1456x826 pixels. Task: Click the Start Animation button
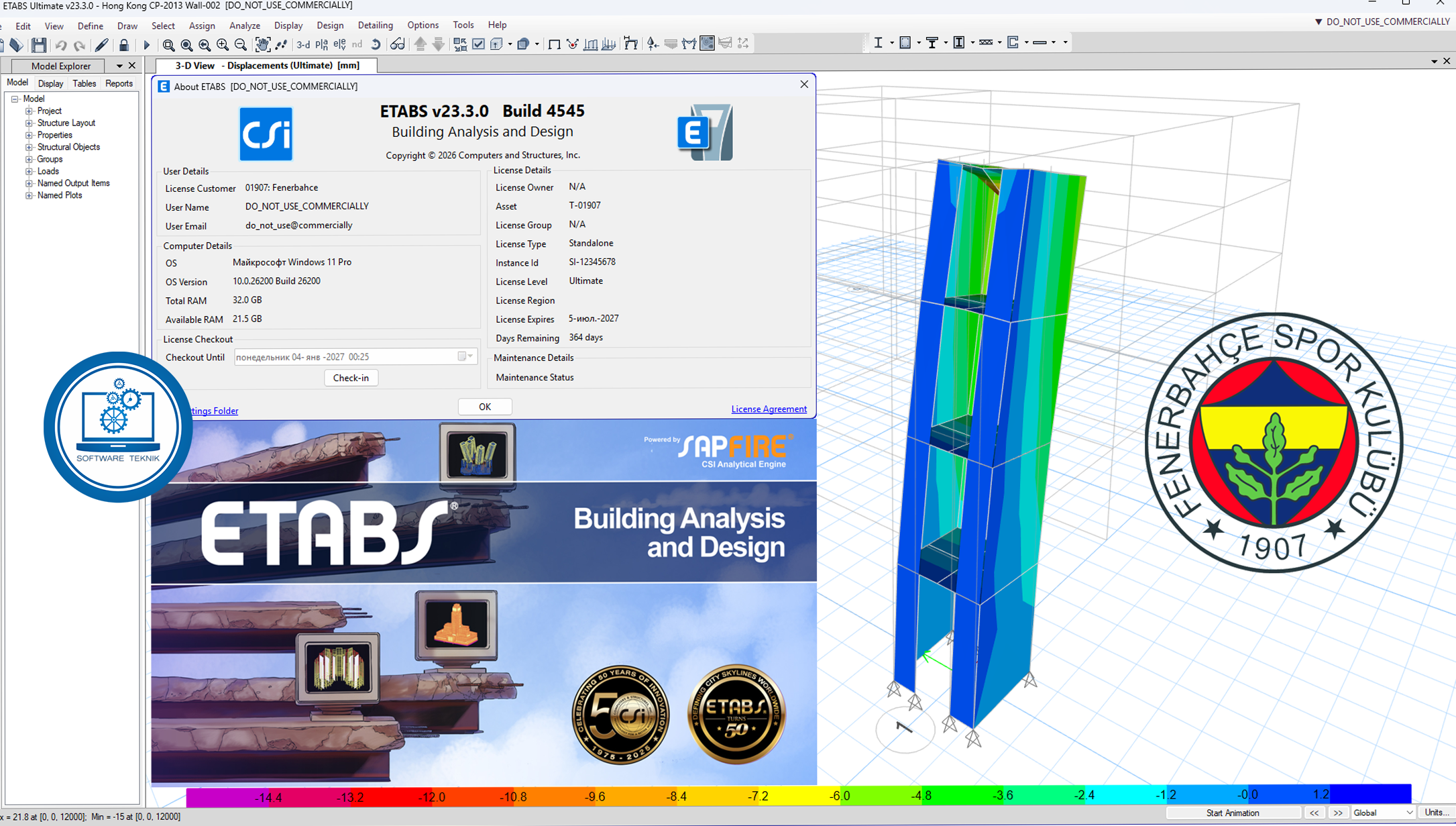1233,813
